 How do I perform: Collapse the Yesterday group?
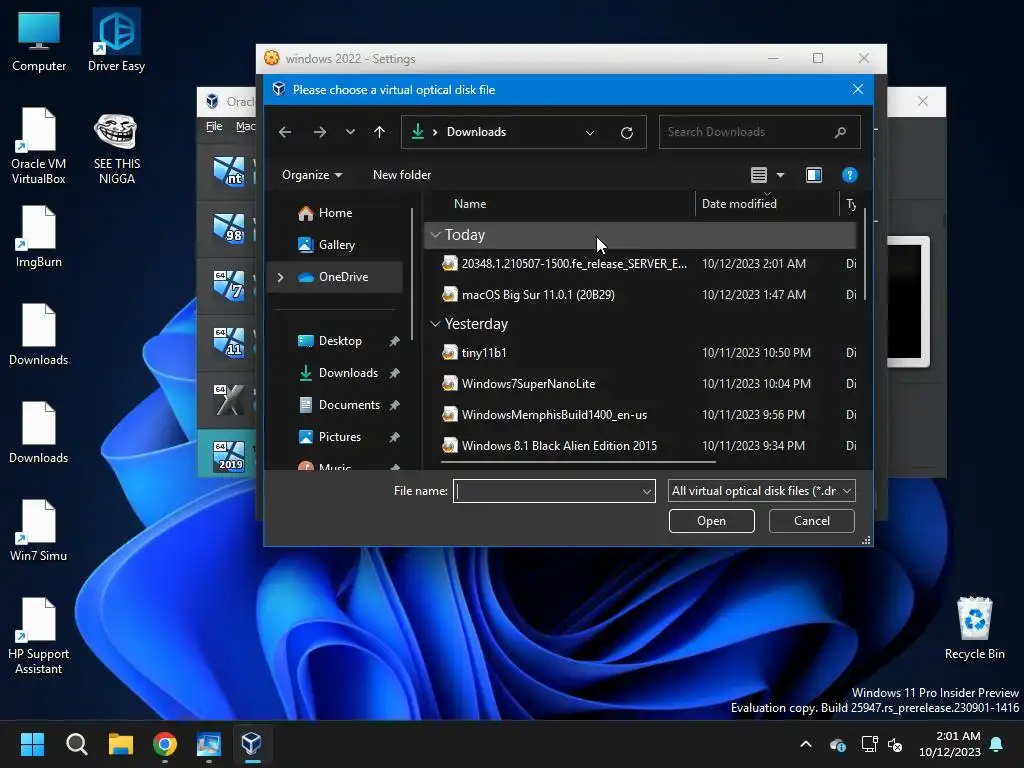[x=436, y=324]
